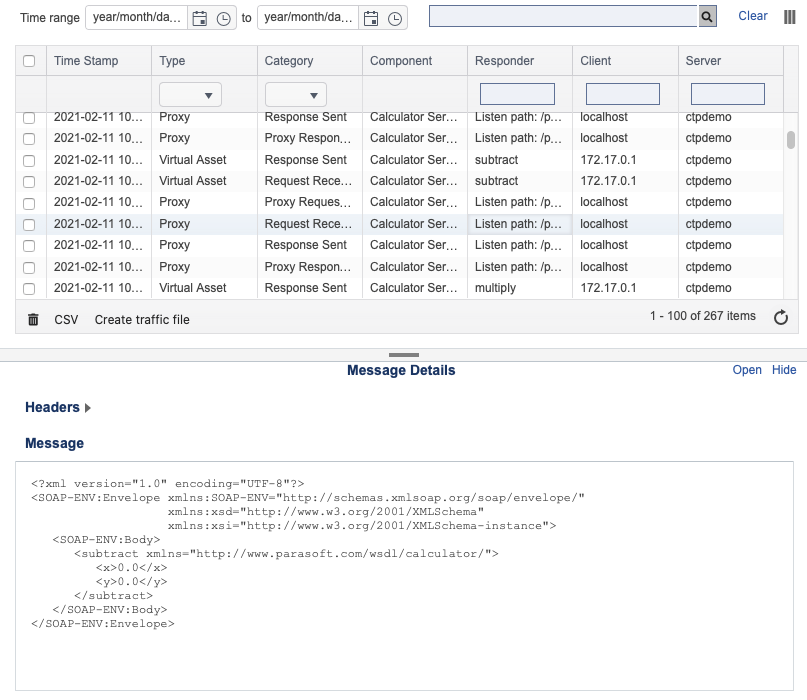Click end time range date field

tap(308, 18)
